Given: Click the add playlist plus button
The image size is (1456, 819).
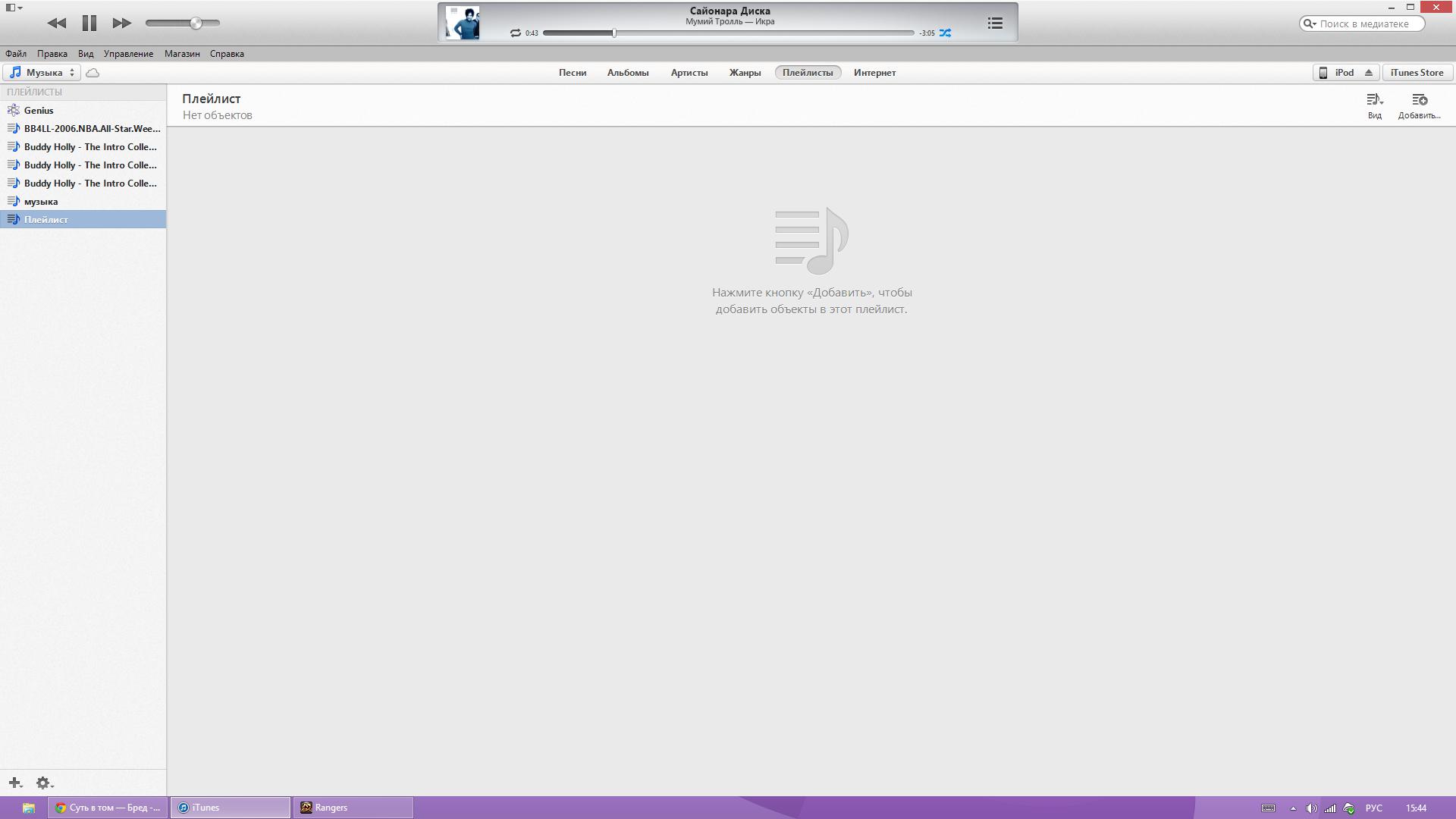Looking at the screenshot, I should [15, 783].
